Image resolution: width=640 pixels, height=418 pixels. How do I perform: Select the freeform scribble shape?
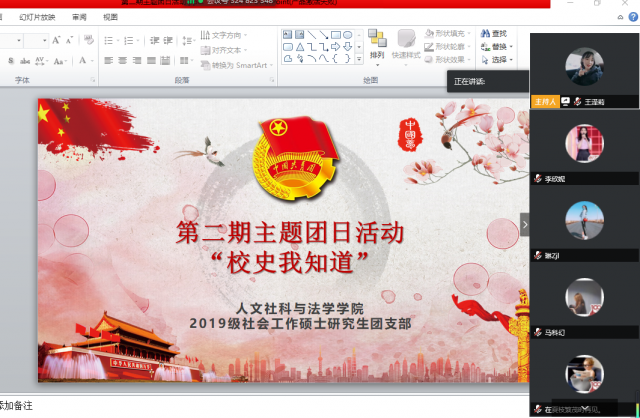(300, 59)
